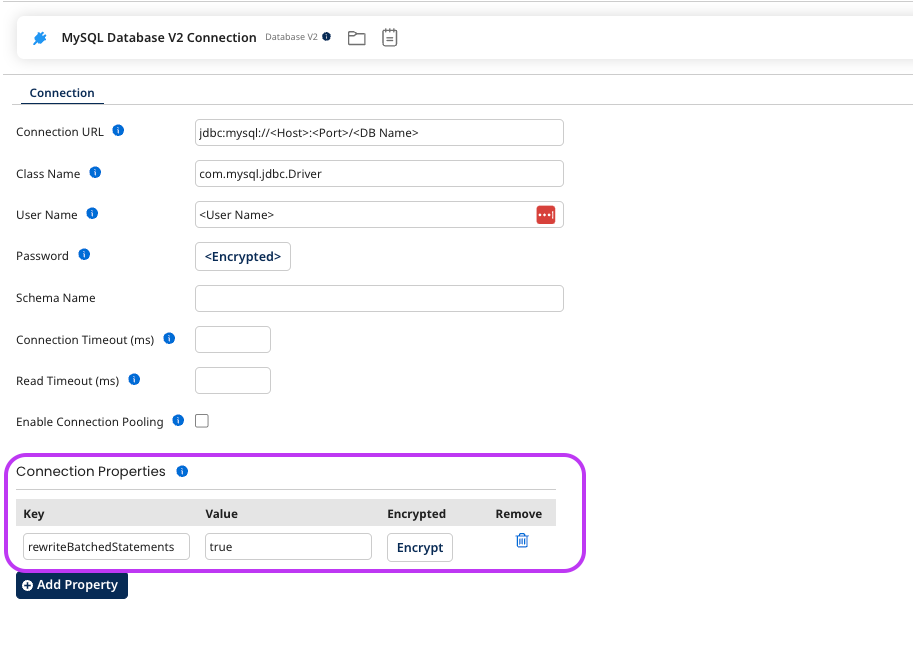Click the info icon beside User Name

point(92,213)
